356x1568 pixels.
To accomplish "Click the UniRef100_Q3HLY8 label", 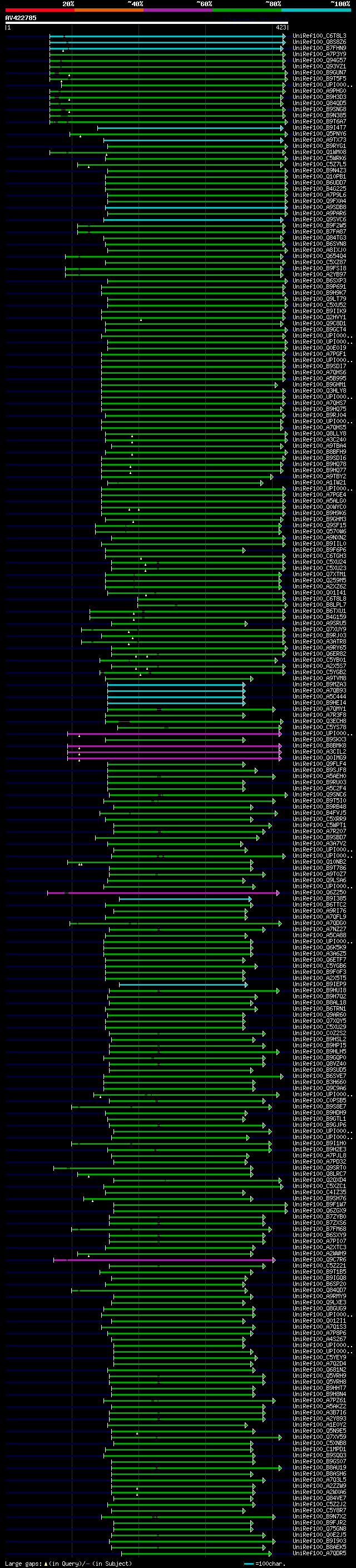I will tap(319, 391).
